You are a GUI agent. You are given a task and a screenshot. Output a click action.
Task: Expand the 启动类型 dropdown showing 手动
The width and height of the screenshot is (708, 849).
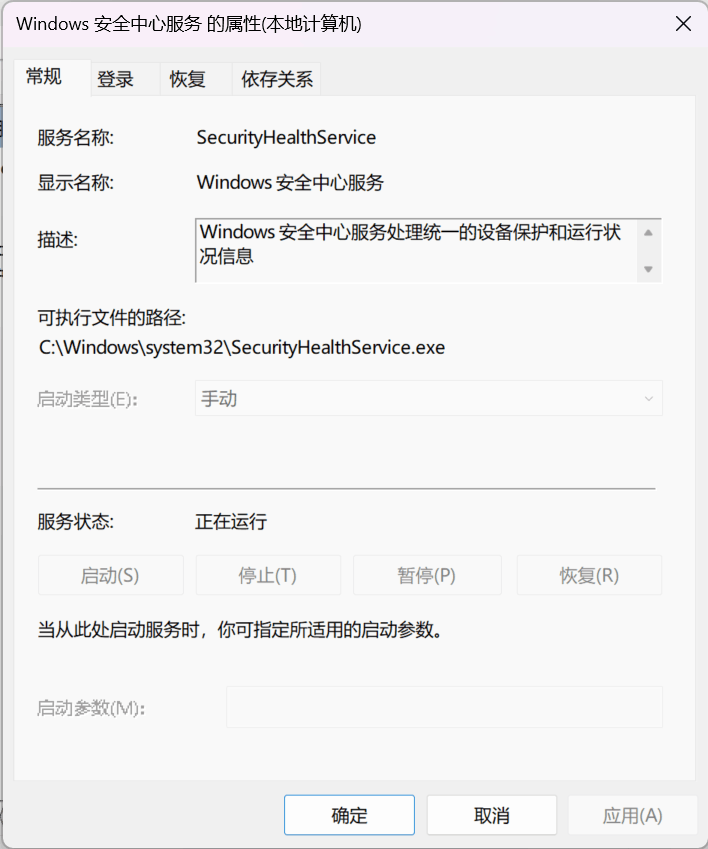coord(429,399)
